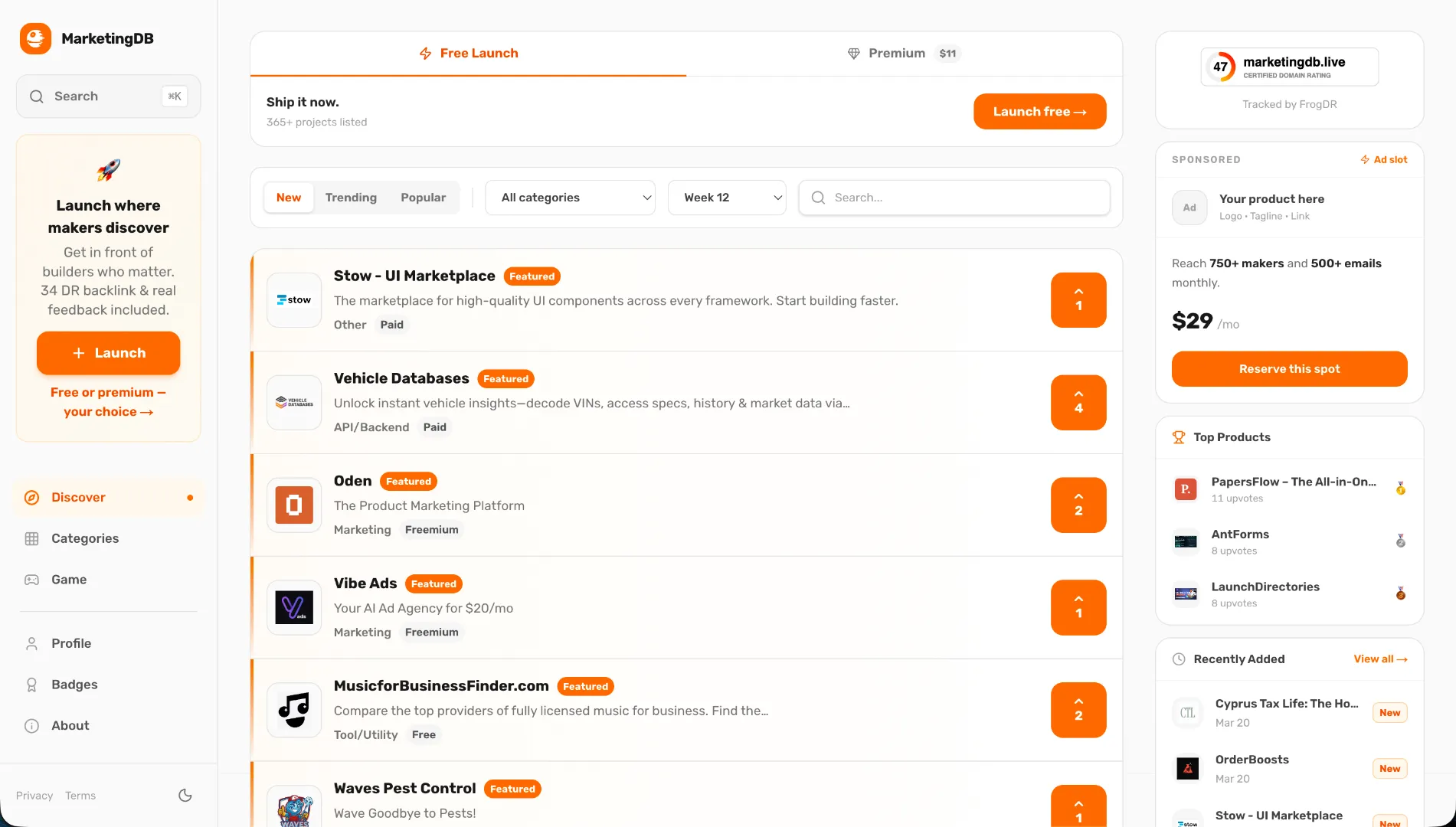Viewport: 1456px width, 827px height.
Task: View your Badges
Action: [x=74, y=684]
